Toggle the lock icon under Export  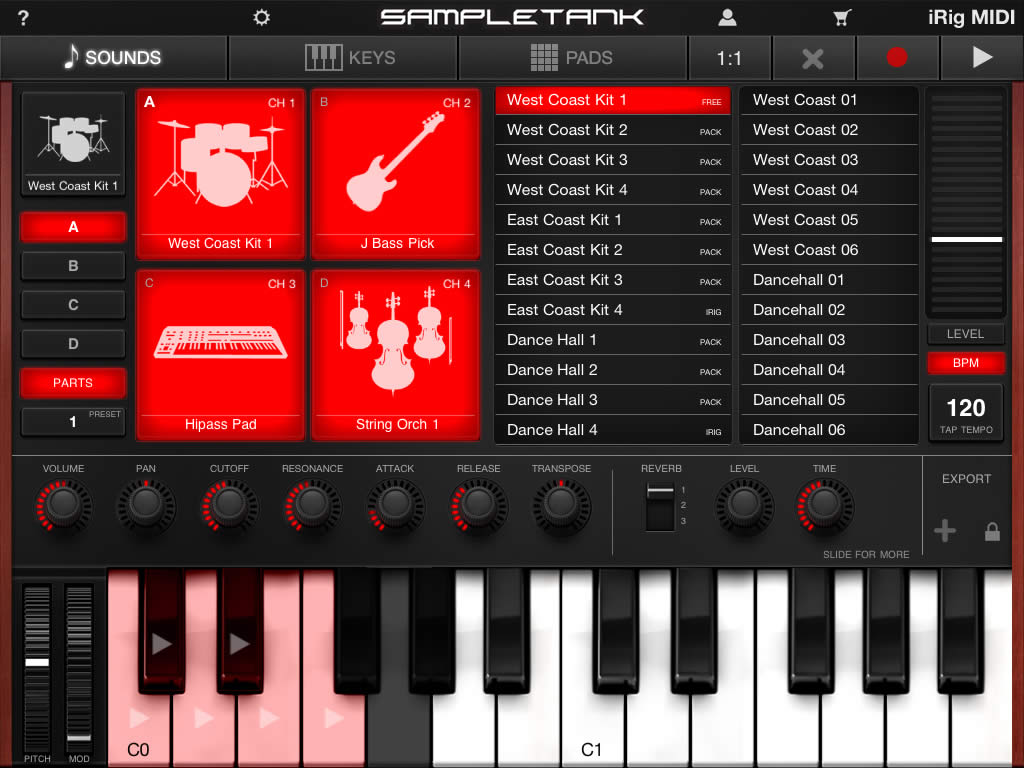[992, 532]
